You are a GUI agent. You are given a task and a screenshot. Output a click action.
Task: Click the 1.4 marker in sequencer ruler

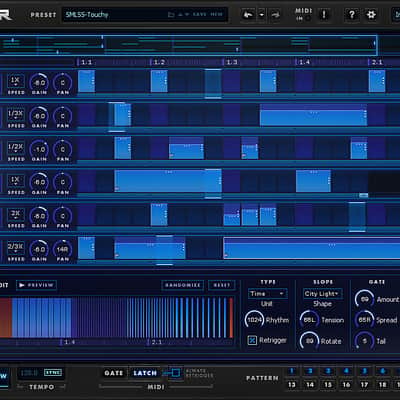[x=304, y=62]
